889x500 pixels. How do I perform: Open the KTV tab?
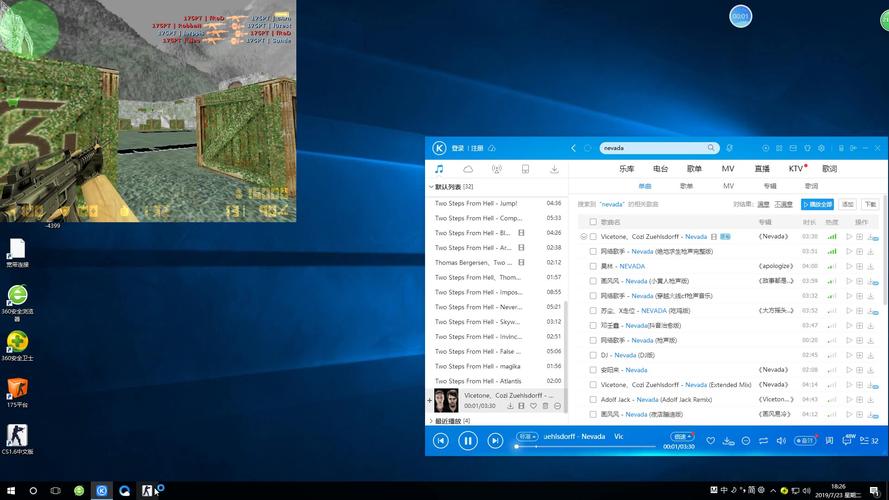pyautogui.click(x=796, y=169)
